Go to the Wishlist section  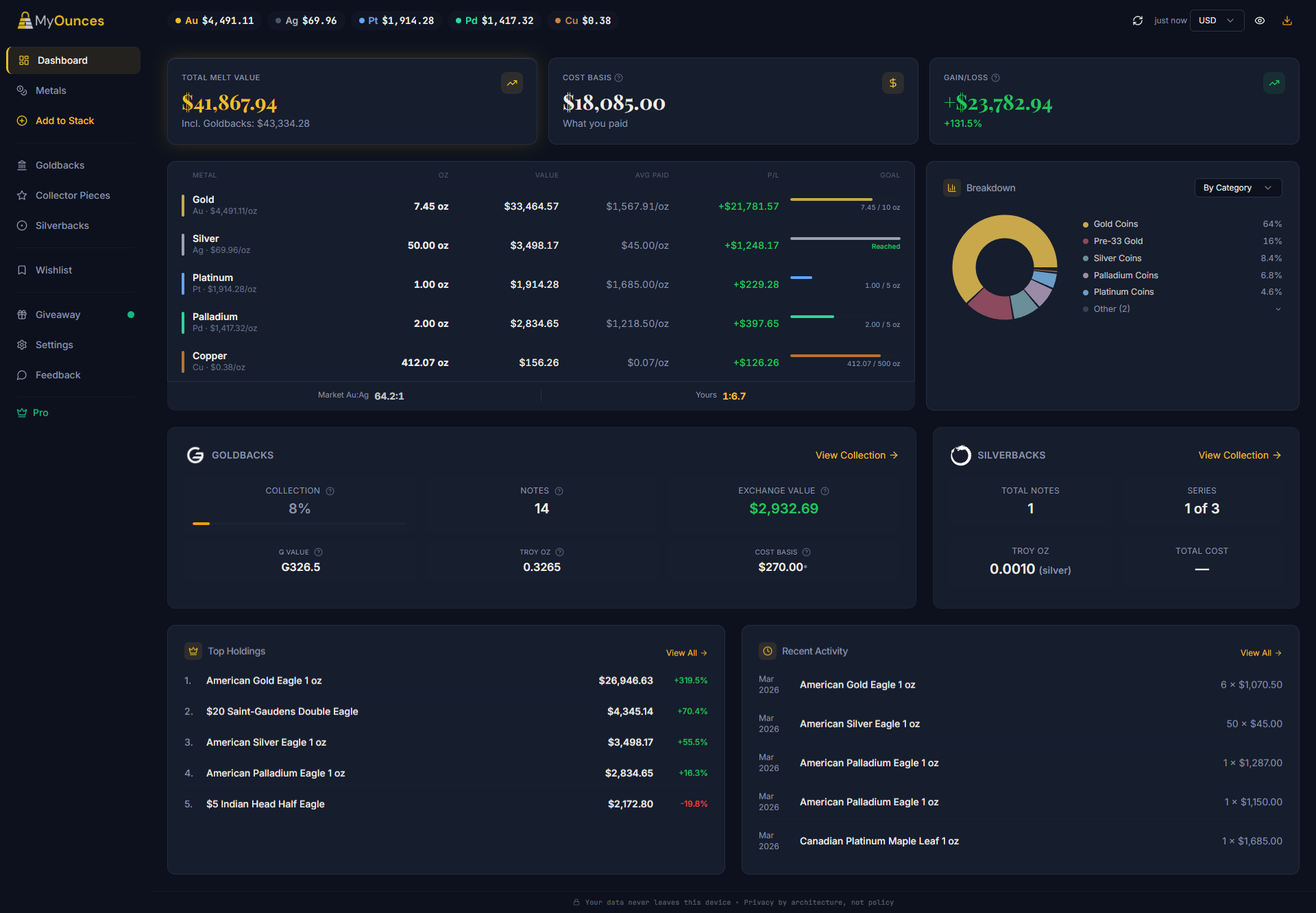pos(53,269)
